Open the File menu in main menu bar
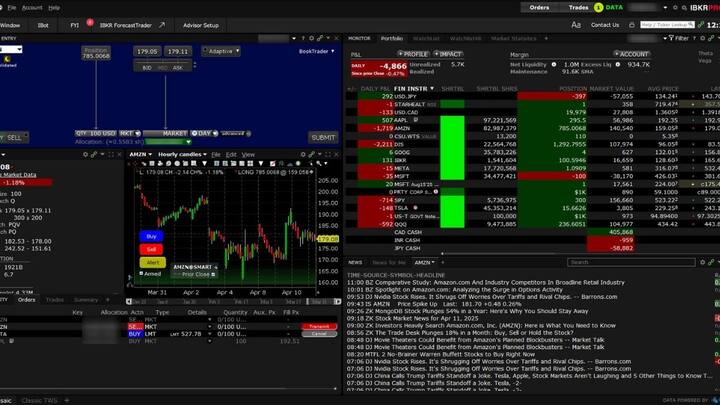This screenshot has height=405, width=720. (x=12, y=8)
